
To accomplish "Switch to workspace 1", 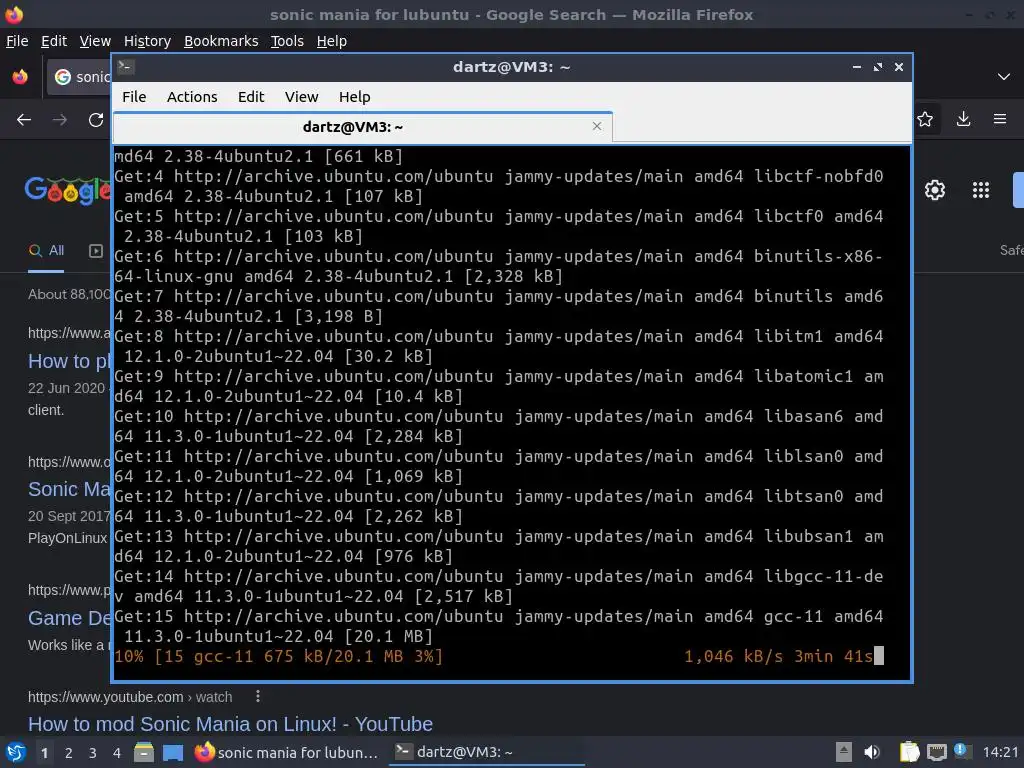I will coord(44,753).
